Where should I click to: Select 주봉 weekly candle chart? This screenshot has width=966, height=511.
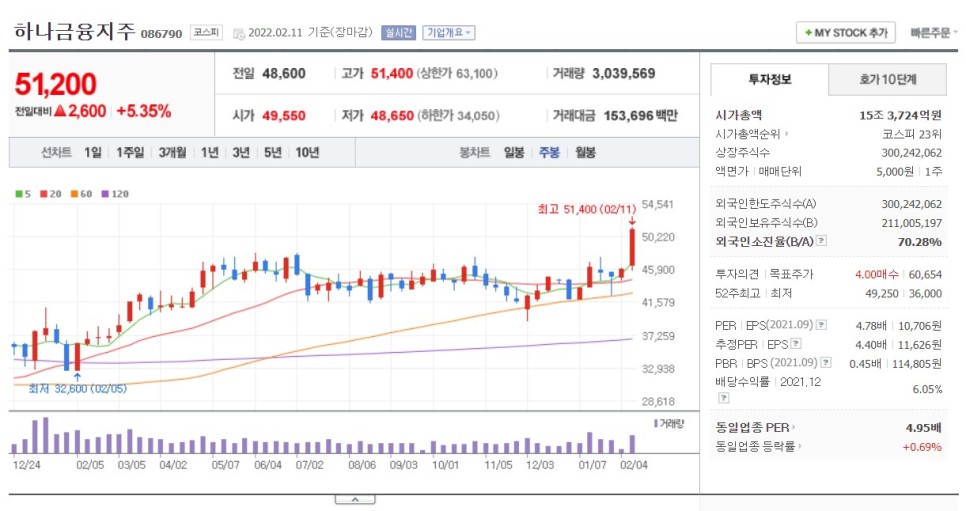[x=549, y=152]
